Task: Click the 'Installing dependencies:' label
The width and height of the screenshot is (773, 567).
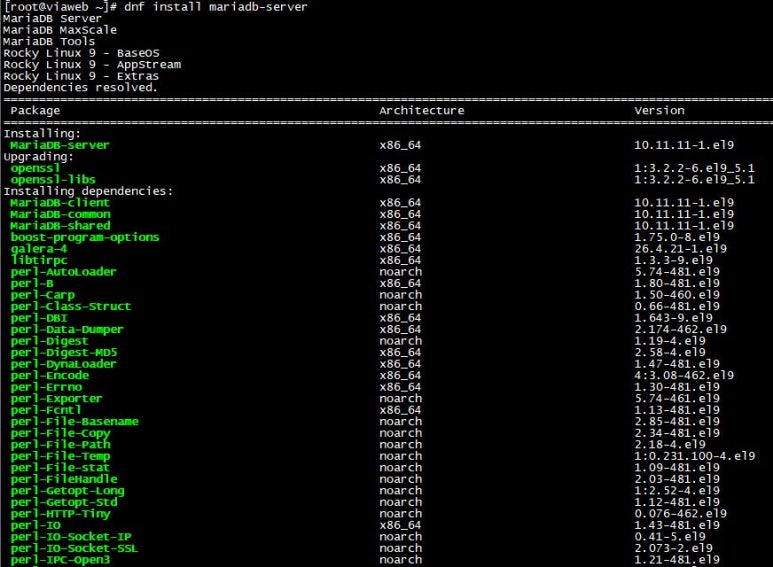Action: tap(88, 191)
